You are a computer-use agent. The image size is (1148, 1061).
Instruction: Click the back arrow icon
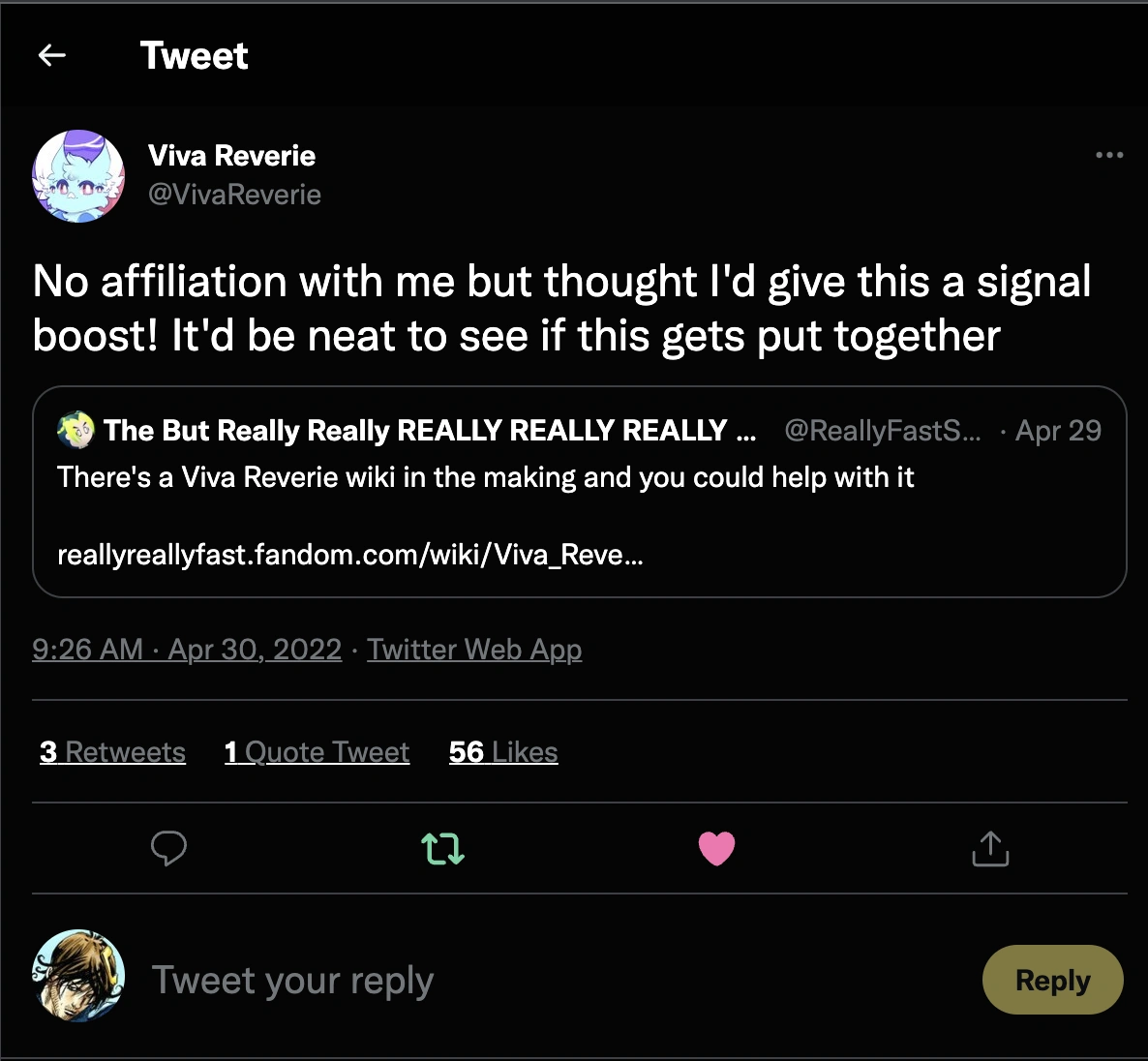click(x=52, y=56)
